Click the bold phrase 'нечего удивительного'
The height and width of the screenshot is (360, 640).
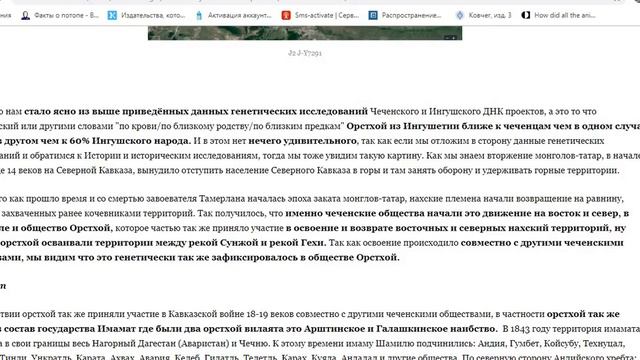click(302, 141)
